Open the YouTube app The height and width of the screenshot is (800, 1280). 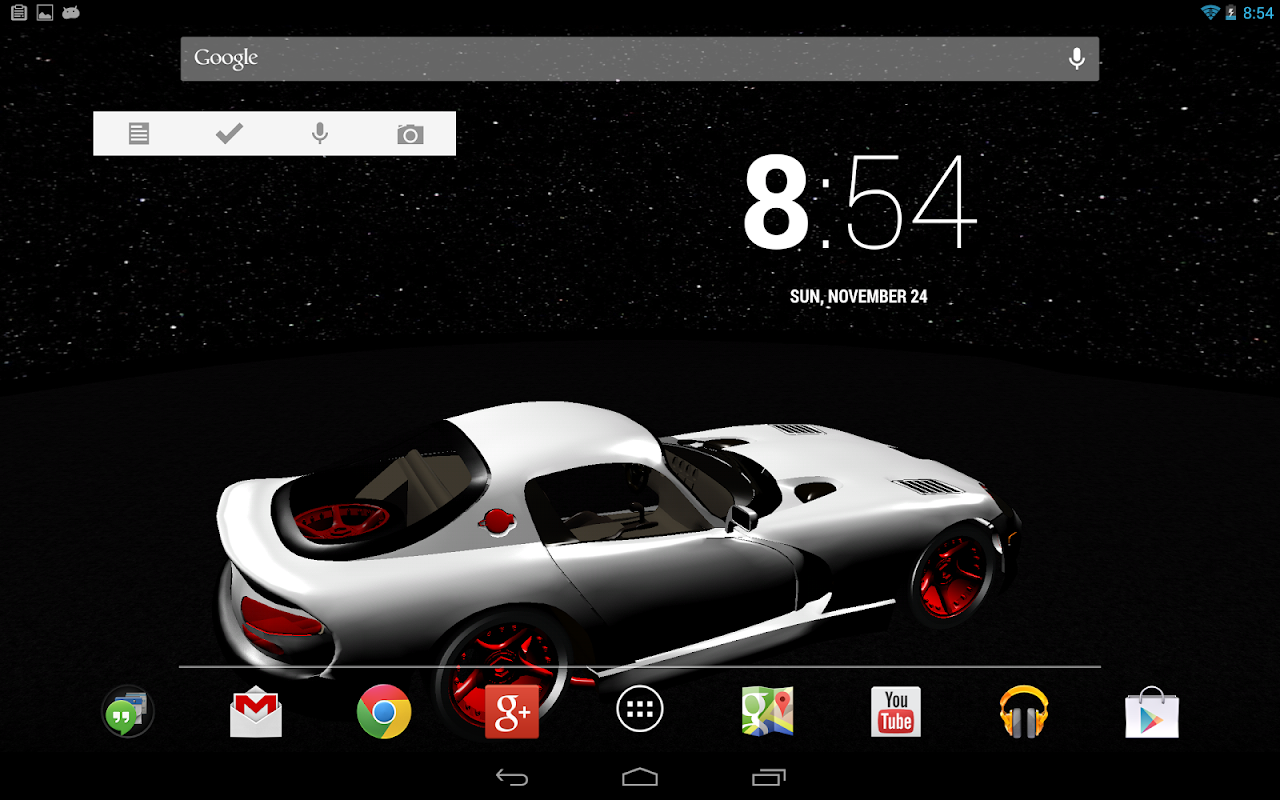(896, 712)
